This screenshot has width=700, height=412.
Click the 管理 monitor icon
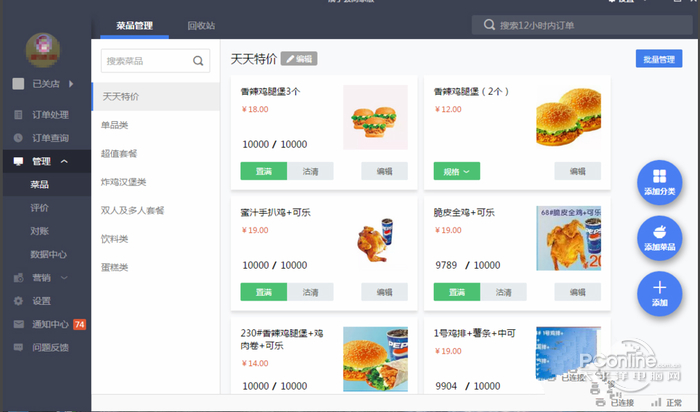tap(18, 161)
